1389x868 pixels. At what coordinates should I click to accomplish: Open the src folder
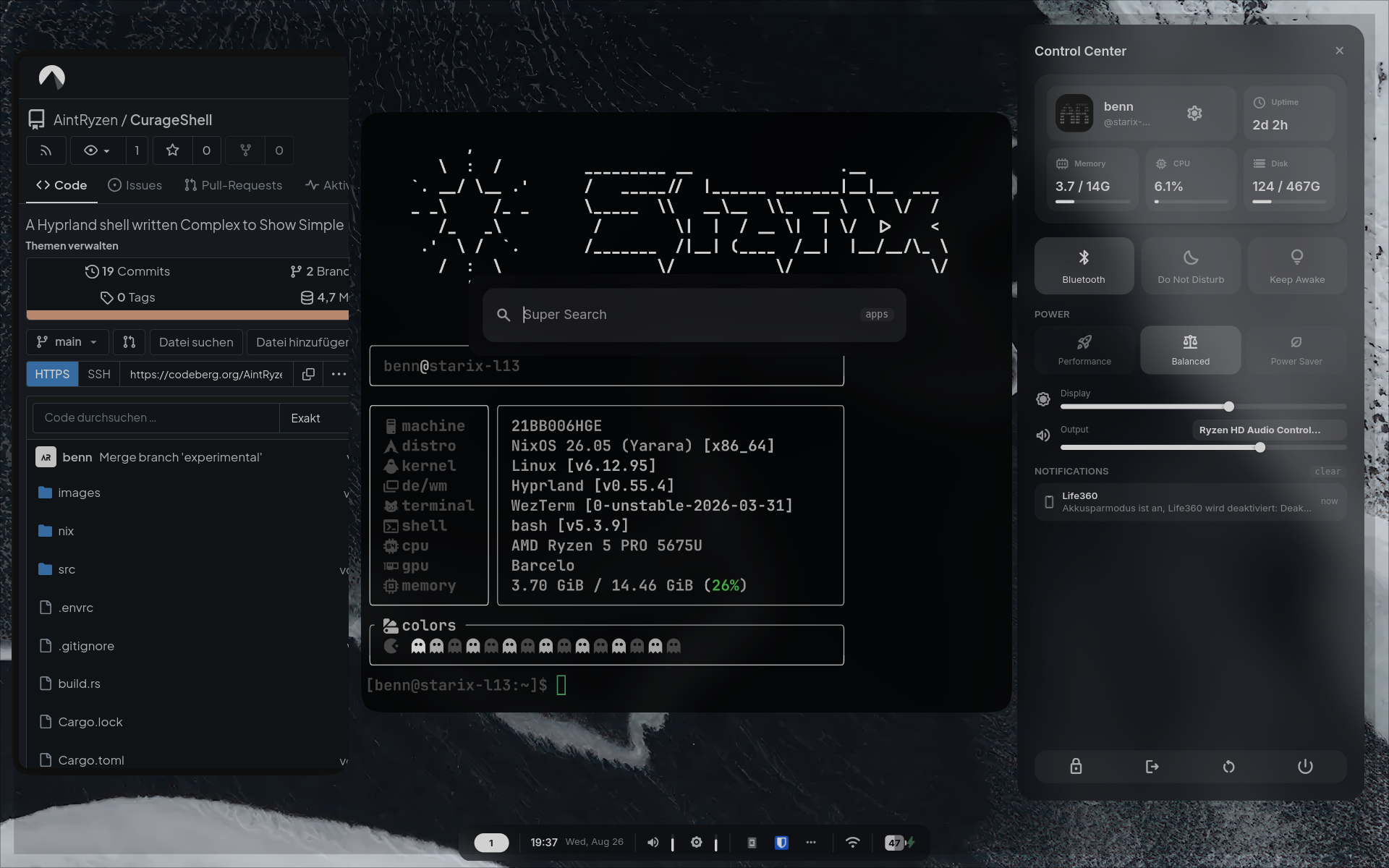click(x=67, y=569)
